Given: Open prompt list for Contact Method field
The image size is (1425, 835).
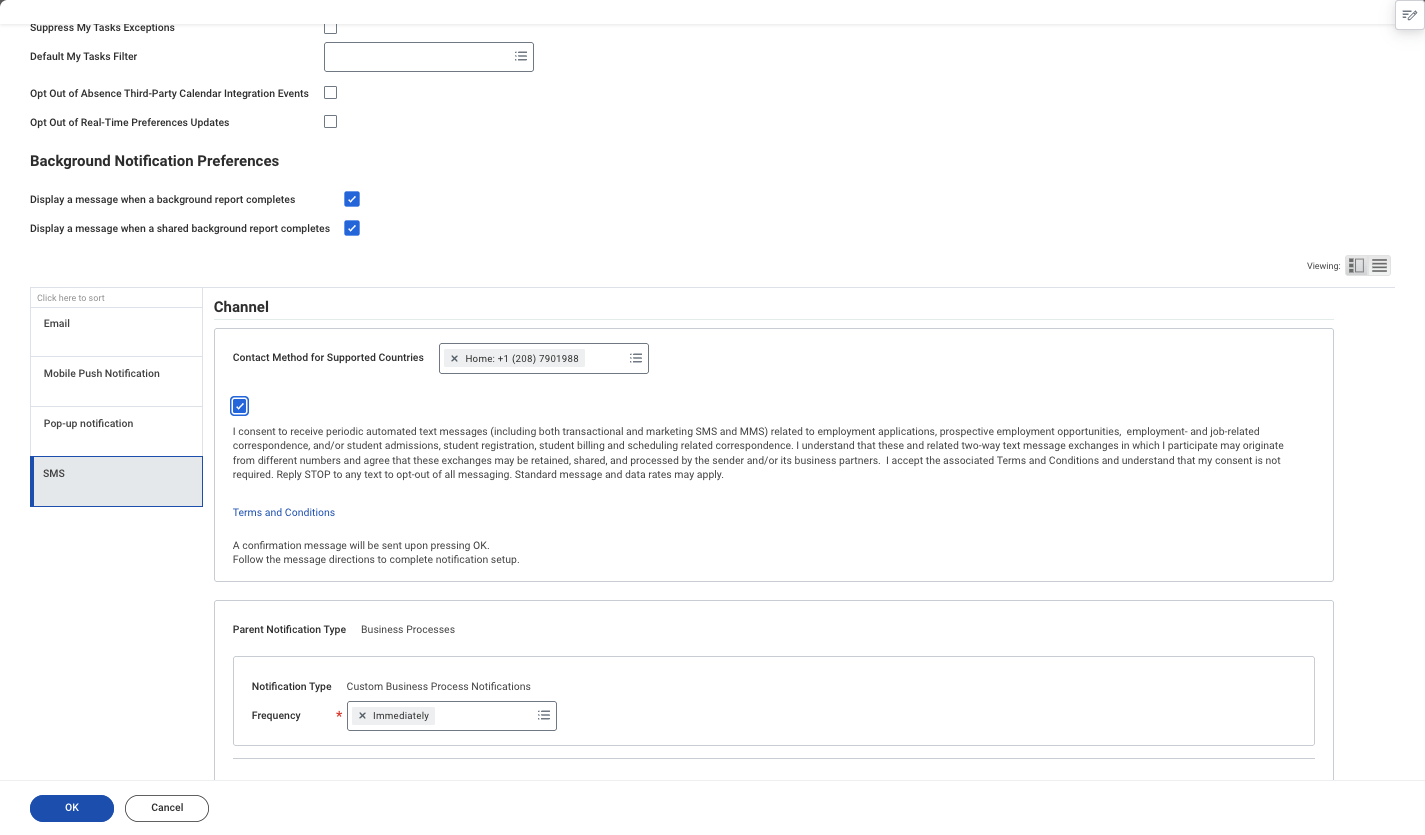Looking at the screenshot, I should tap(636, 358).
